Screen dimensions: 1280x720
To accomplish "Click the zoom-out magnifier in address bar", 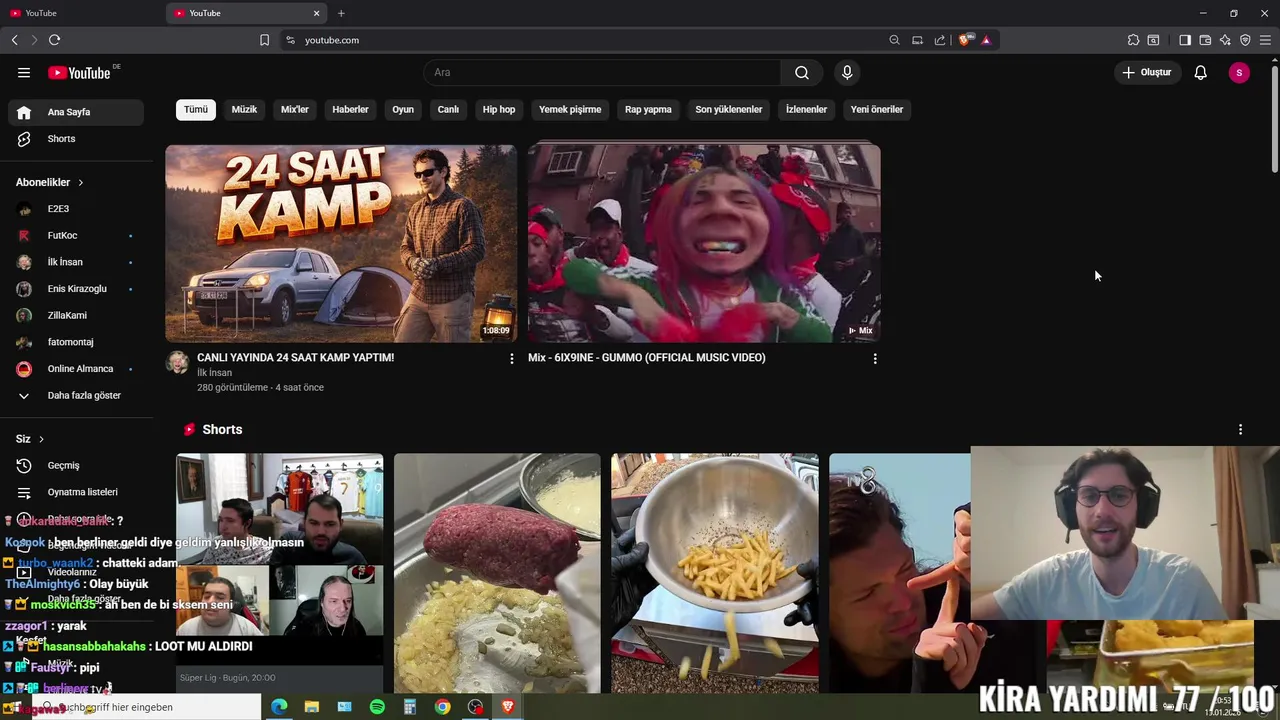I will 894,40.
